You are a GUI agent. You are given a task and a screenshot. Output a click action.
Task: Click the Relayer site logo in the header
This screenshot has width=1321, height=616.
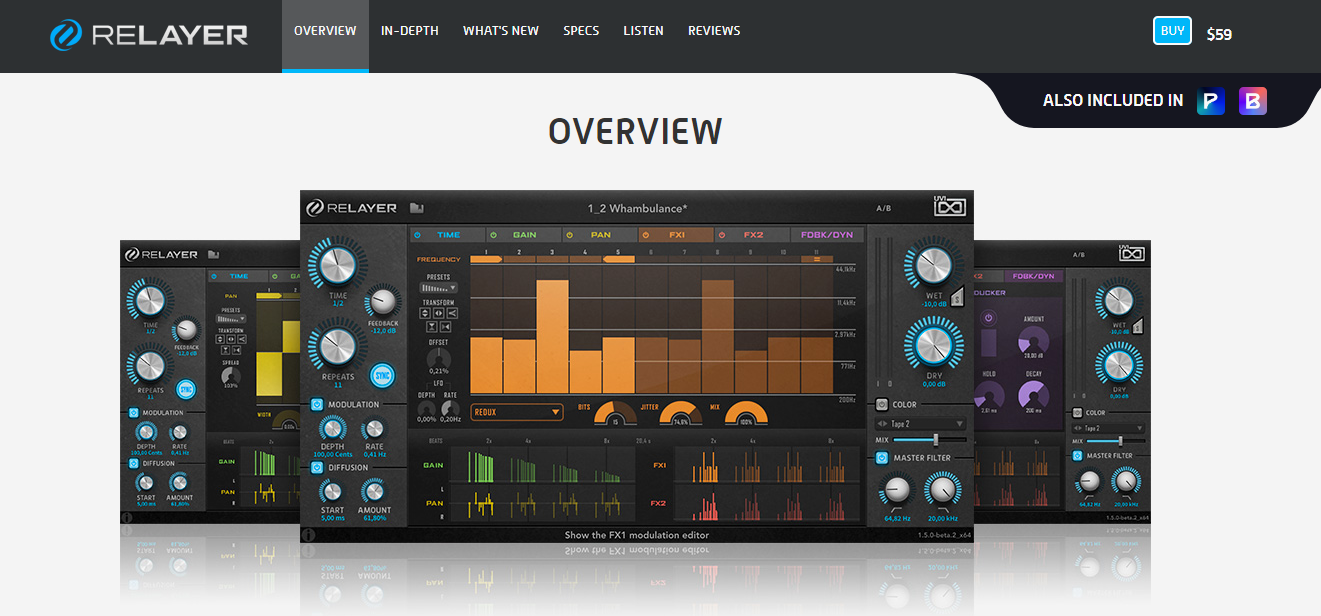click(149, 35)
